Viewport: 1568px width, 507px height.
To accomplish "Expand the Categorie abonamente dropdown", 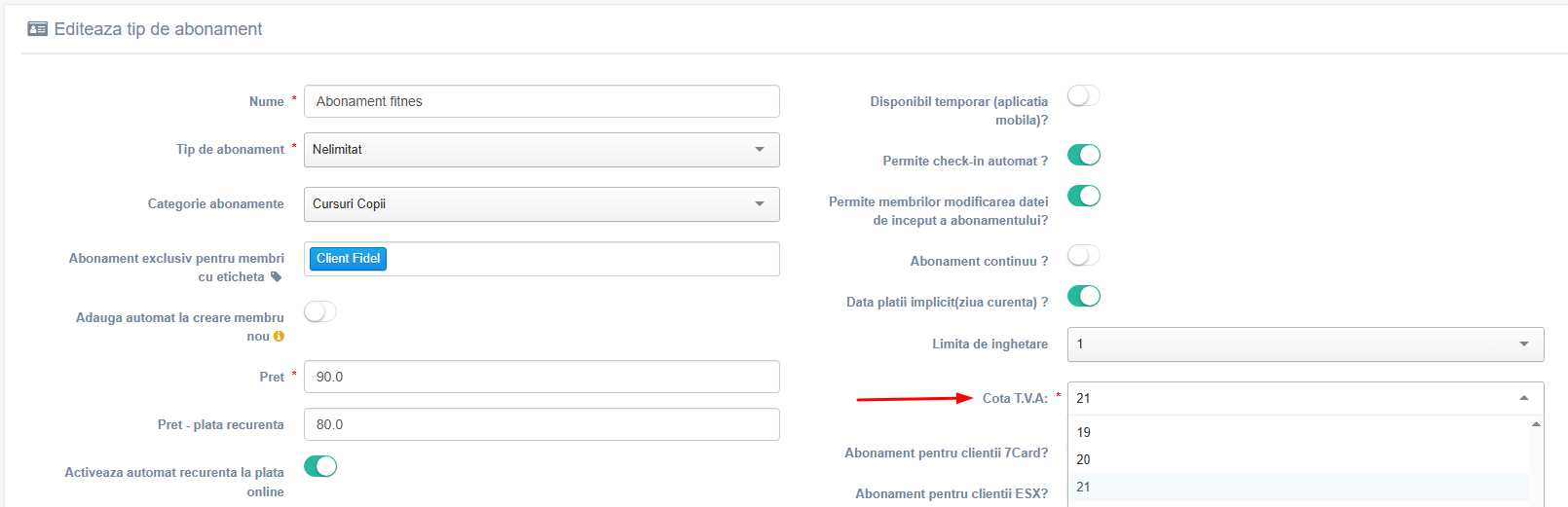I will [x=541, y=204].
